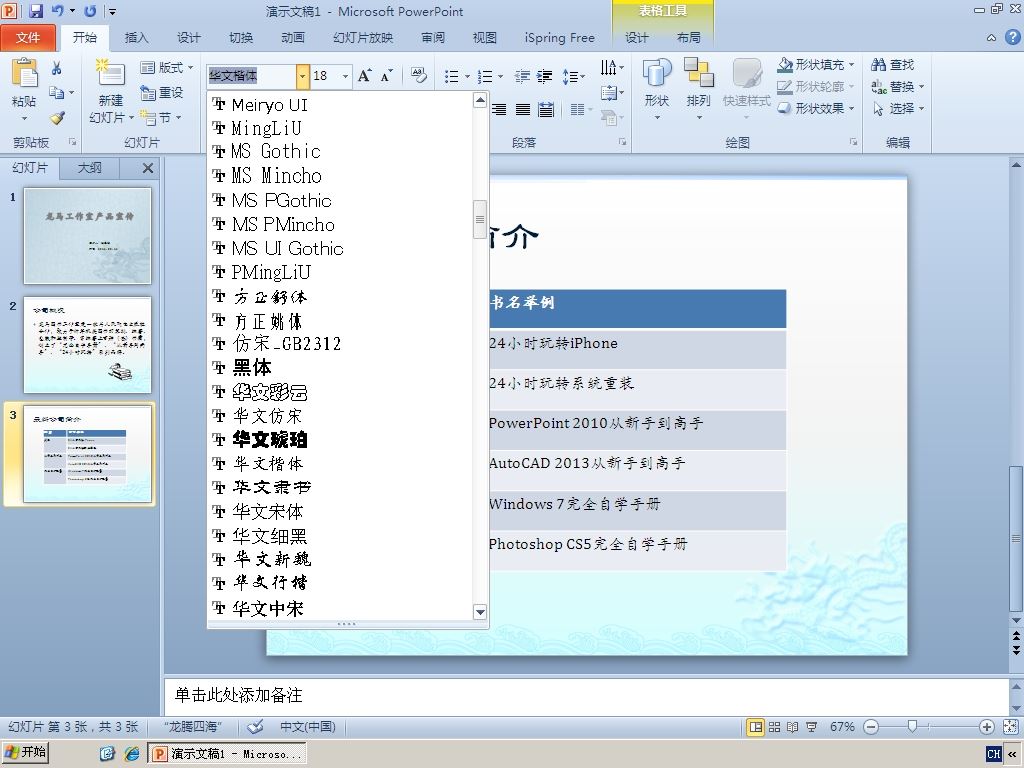Select slide 2 thumbnail
This screenshot has height=768, width=1024.
[x=88, y=345]
